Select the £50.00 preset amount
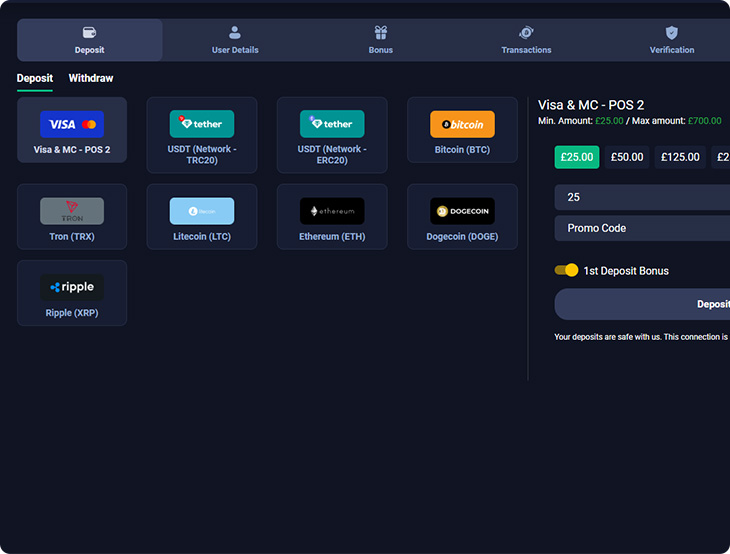The image size is (730, 554). [x=627, y=157]
